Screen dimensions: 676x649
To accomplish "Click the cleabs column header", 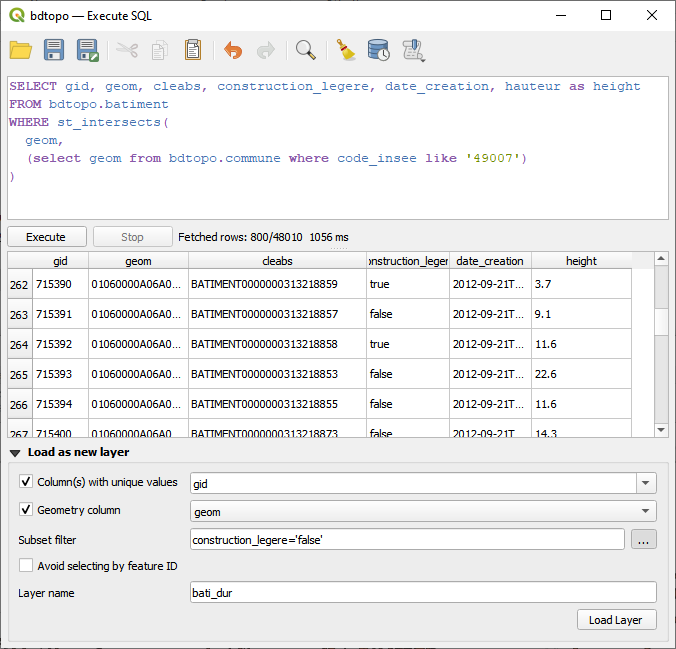I will [277, 261].
